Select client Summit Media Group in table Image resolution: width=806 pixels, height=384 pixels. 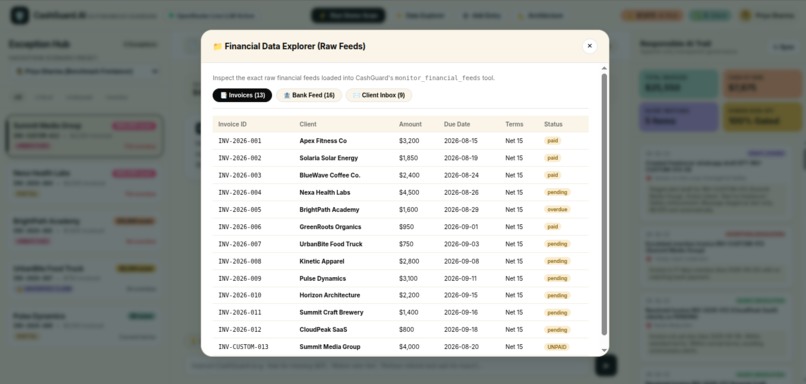(x=330, y=346)
